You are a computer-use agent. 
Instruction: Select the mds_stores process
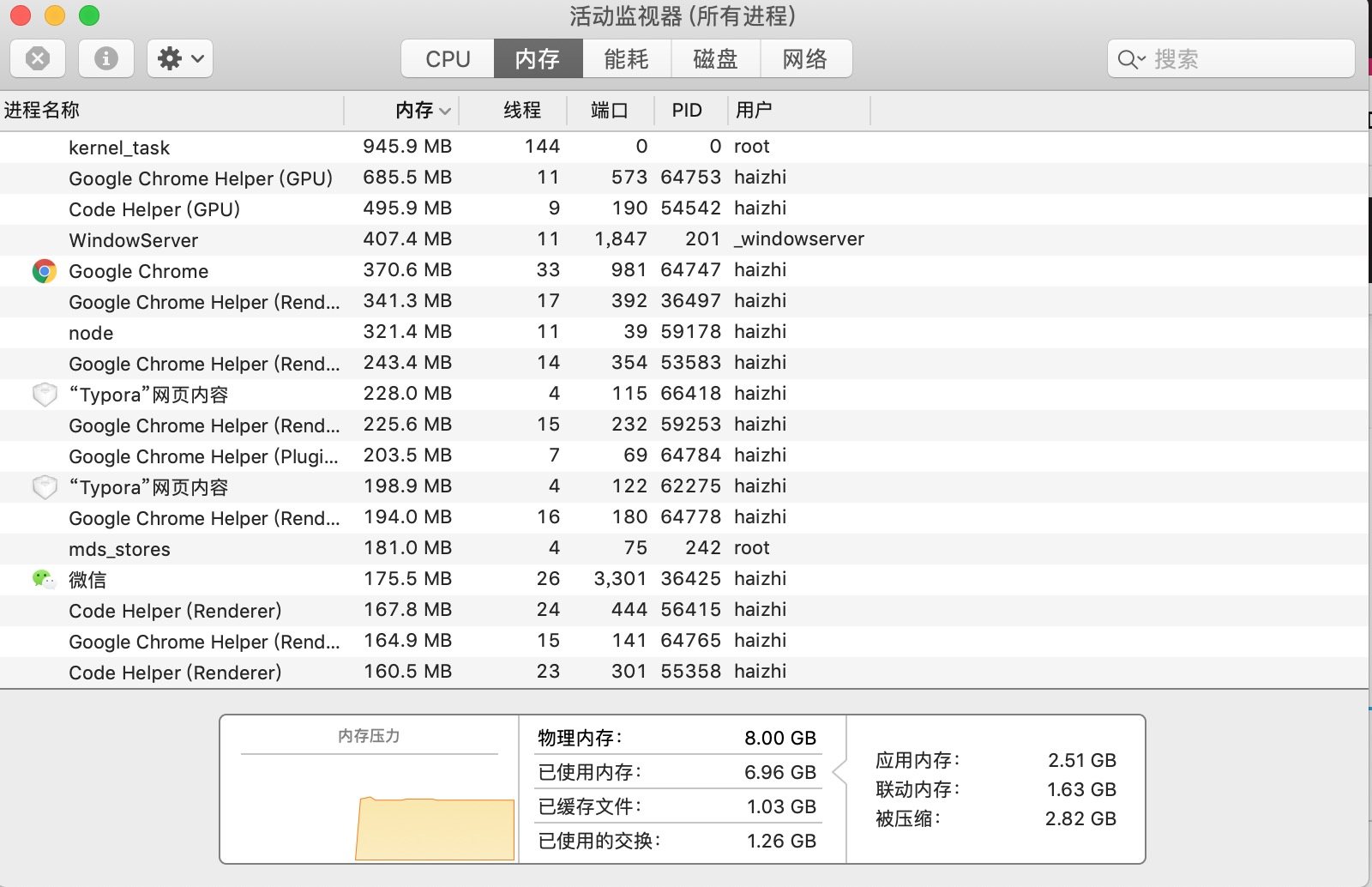(x=119, y=549)
